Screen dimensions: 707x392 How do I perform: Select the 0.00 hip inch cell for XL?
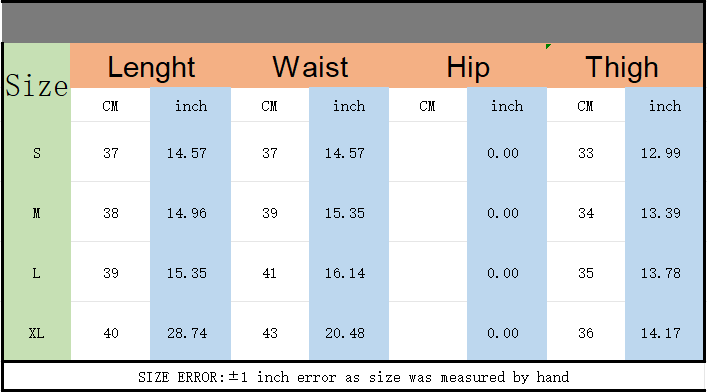[507, 332]
